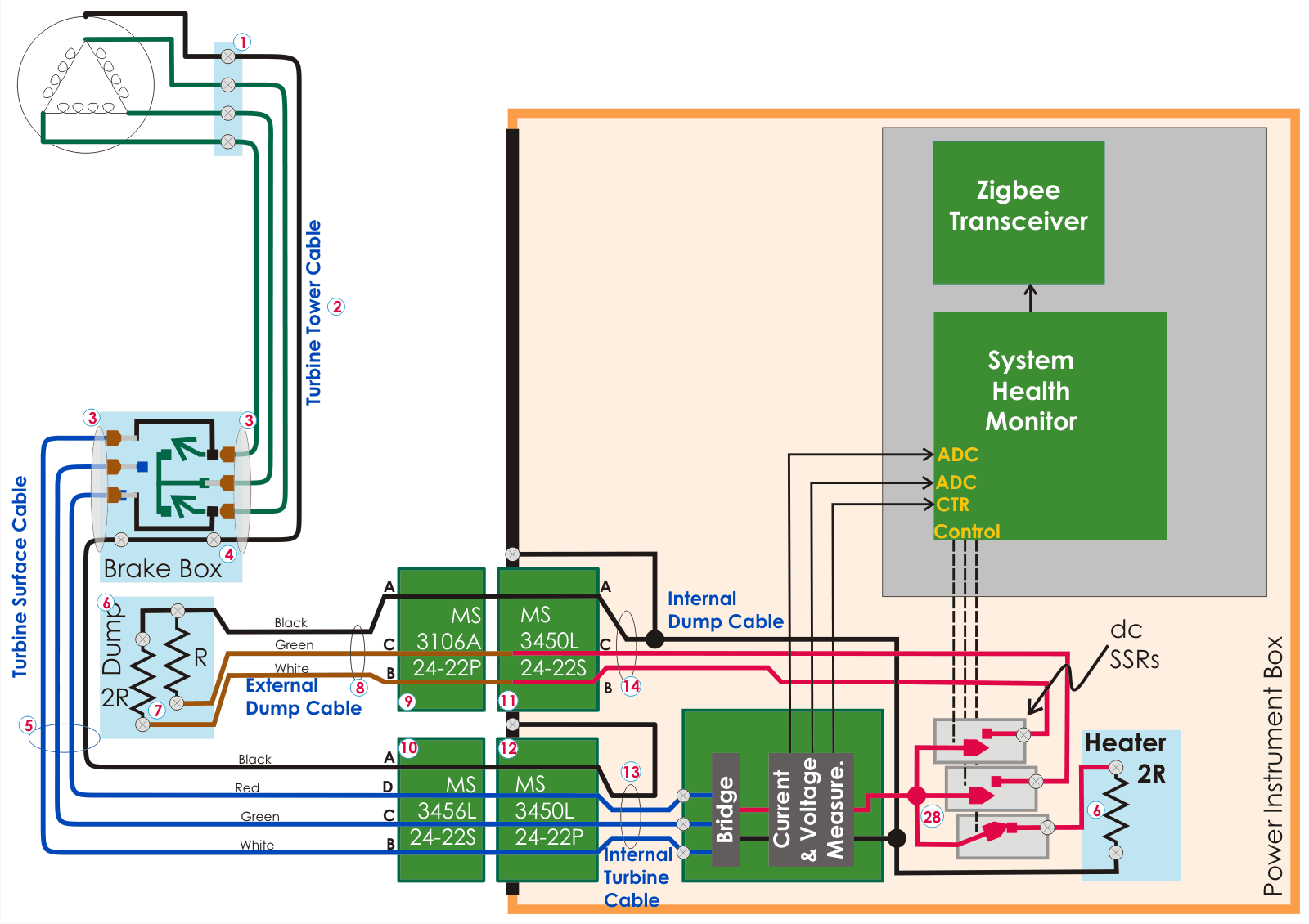Select callout number 8 on External Dump Cable
Screen dimensions: 1309x924
click(x=360, y=687)
